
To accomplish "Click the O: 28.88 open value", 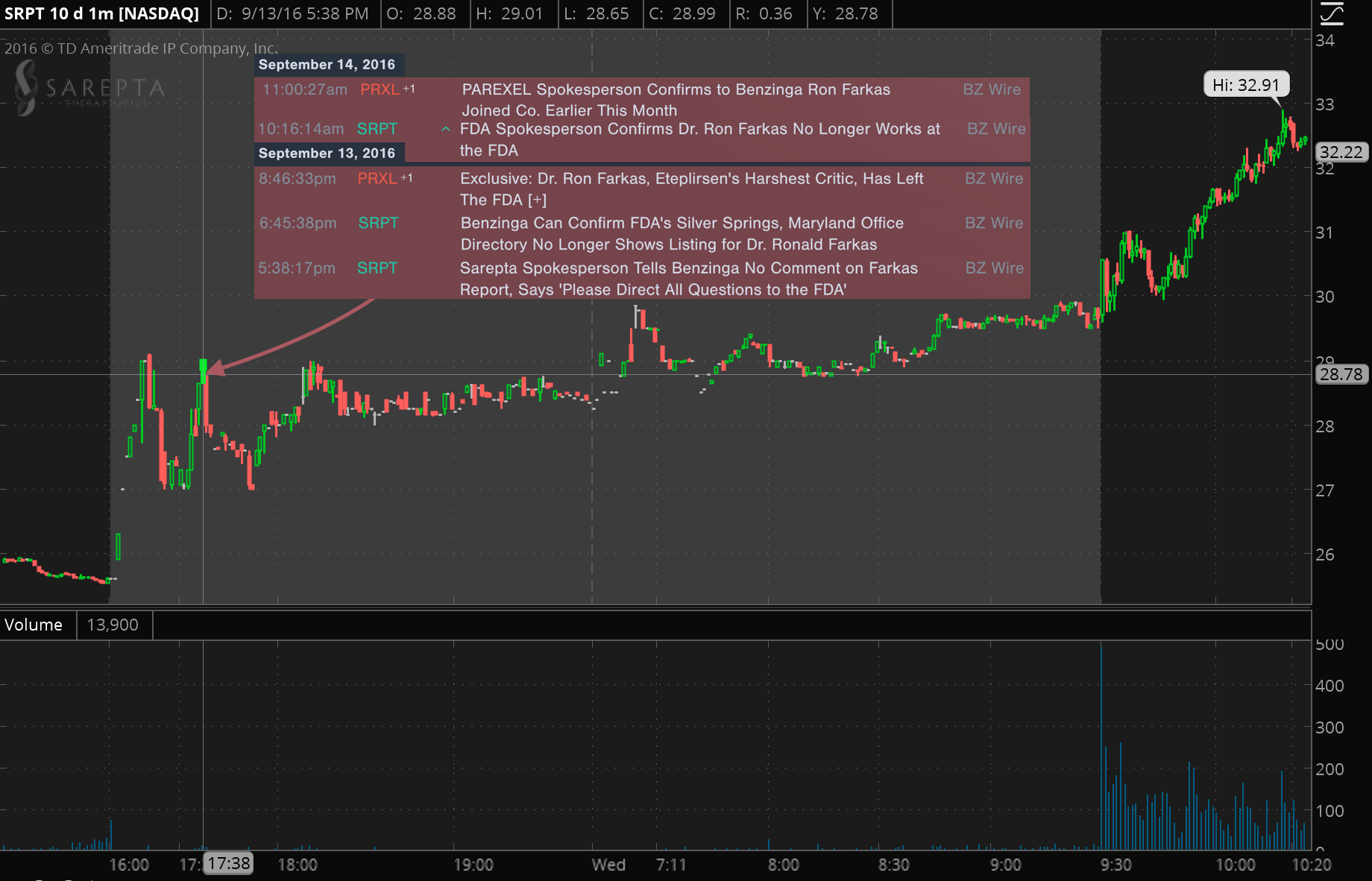I will pyautogui.click(x=421, y=14).
